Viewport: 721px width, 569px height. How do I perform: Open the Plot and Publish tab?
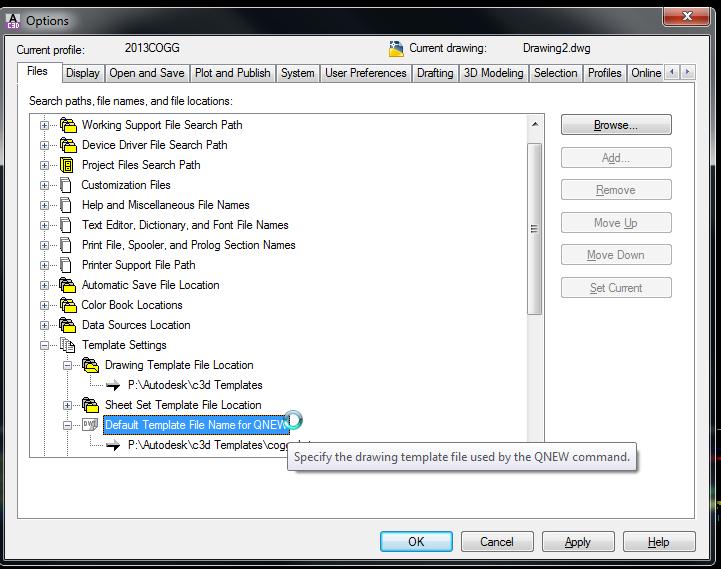tap(233, 73)
